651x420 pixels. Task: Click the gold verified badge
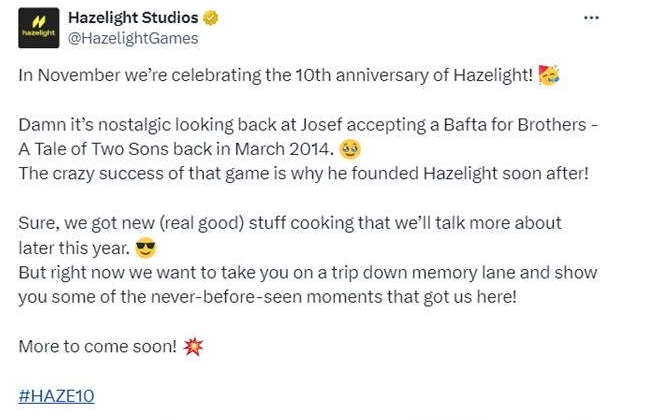(x=210, y=18)
